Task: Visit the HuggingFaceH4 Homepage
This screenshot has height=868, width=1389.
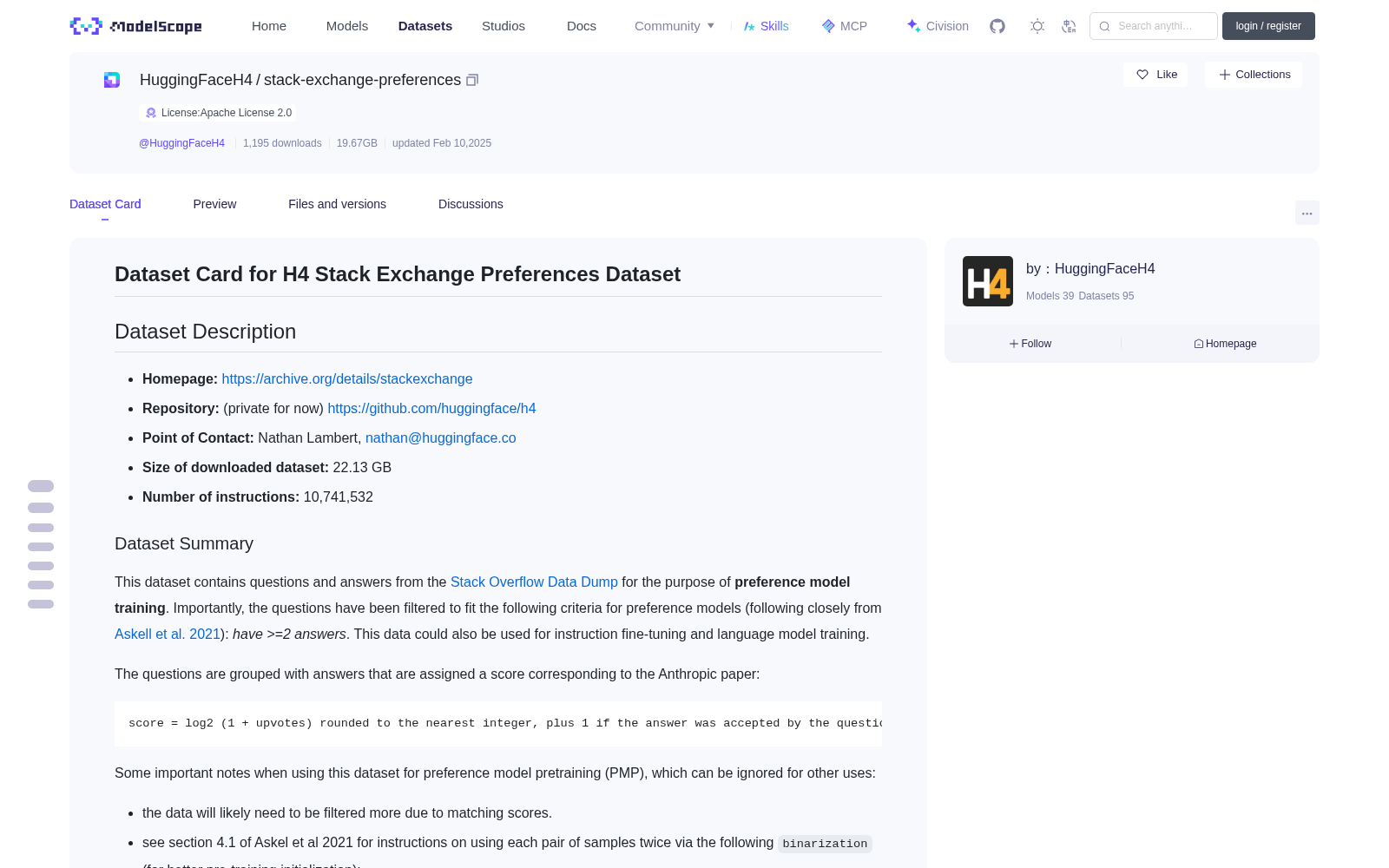Action: click(x=1225, y=344)
